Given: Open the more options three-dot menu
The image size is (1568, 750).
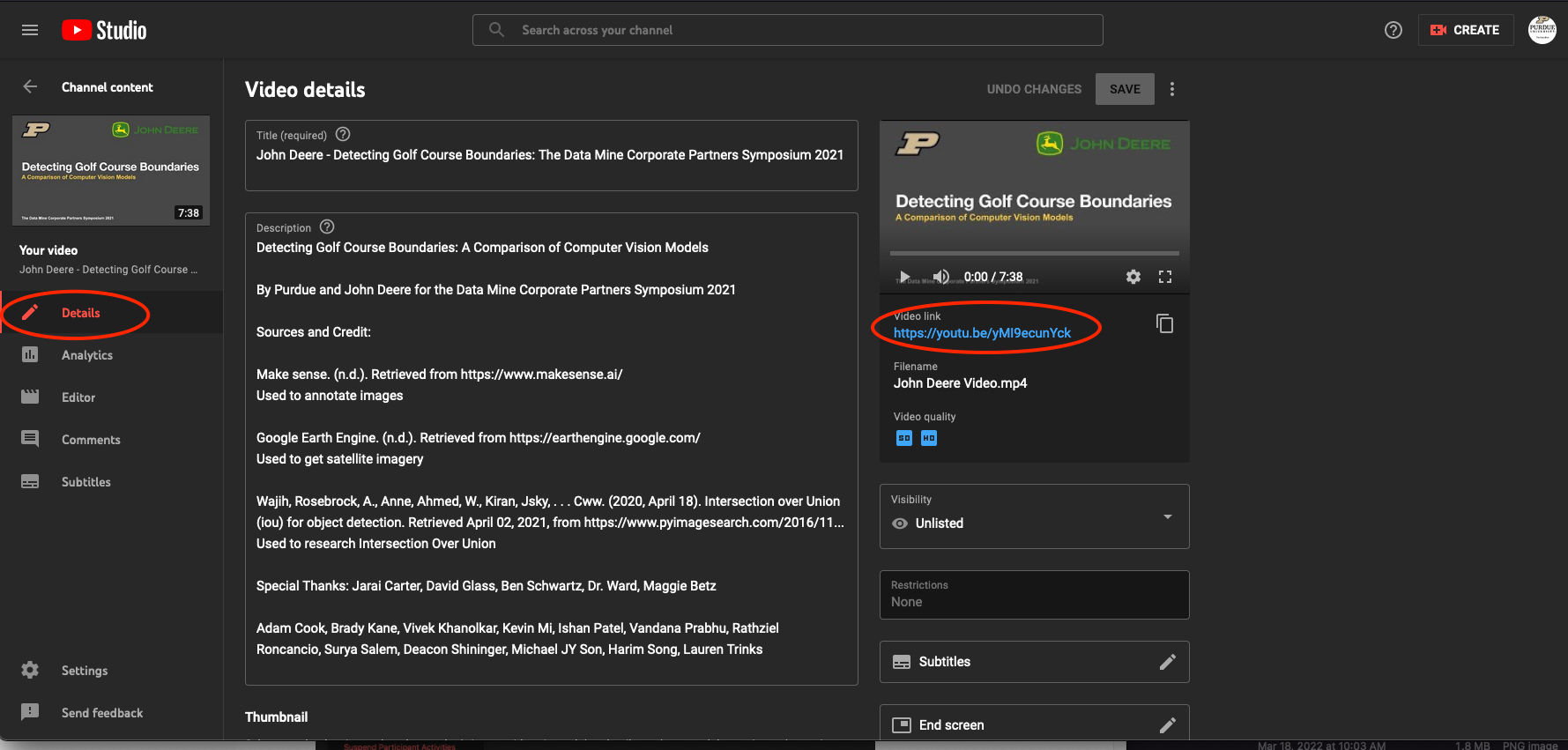Looking at the screenshot, I should tap(1171, 89).
